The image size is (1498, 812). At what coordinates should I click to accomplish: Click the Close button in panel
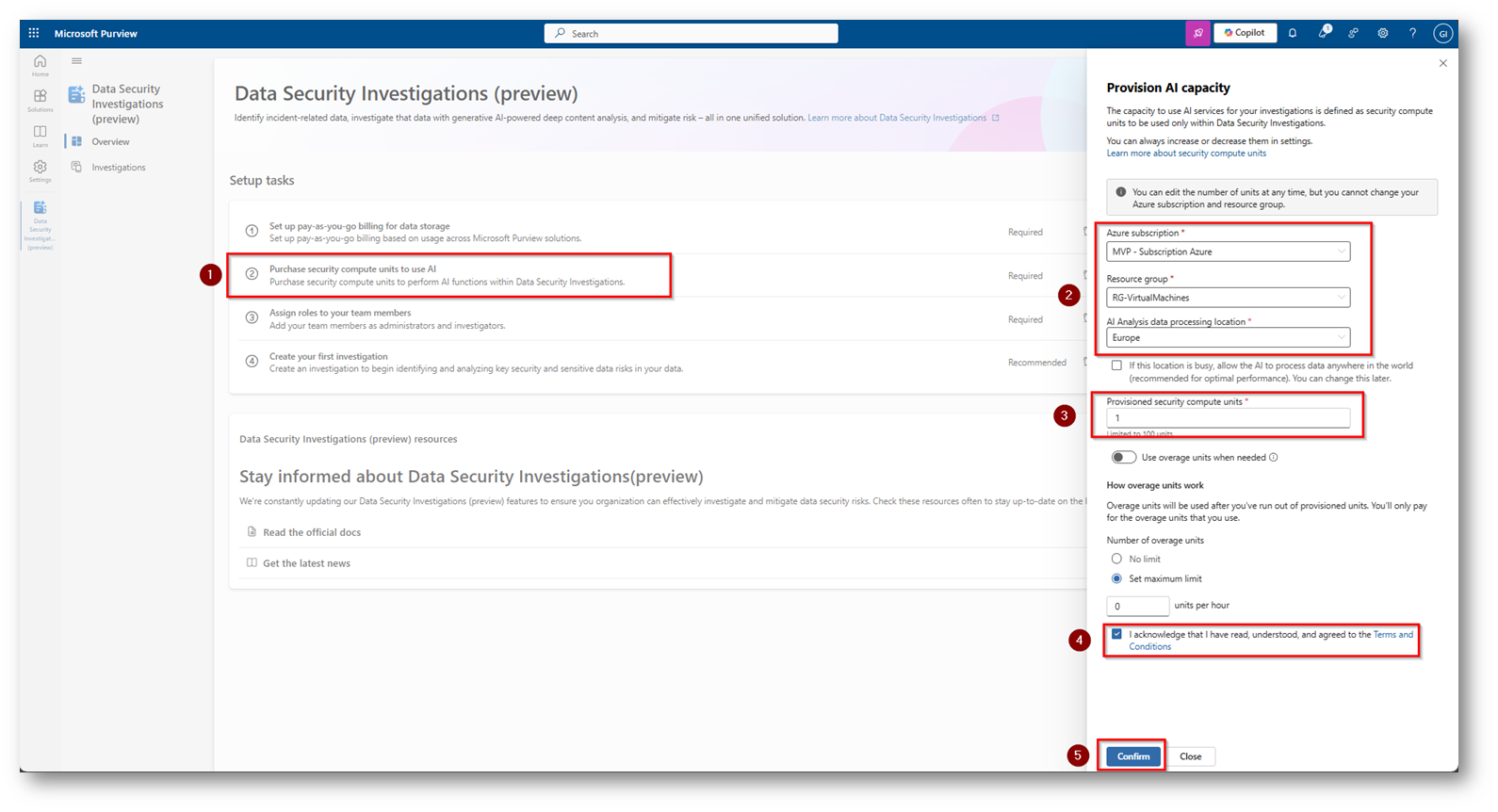click(x=1191, y=756)
